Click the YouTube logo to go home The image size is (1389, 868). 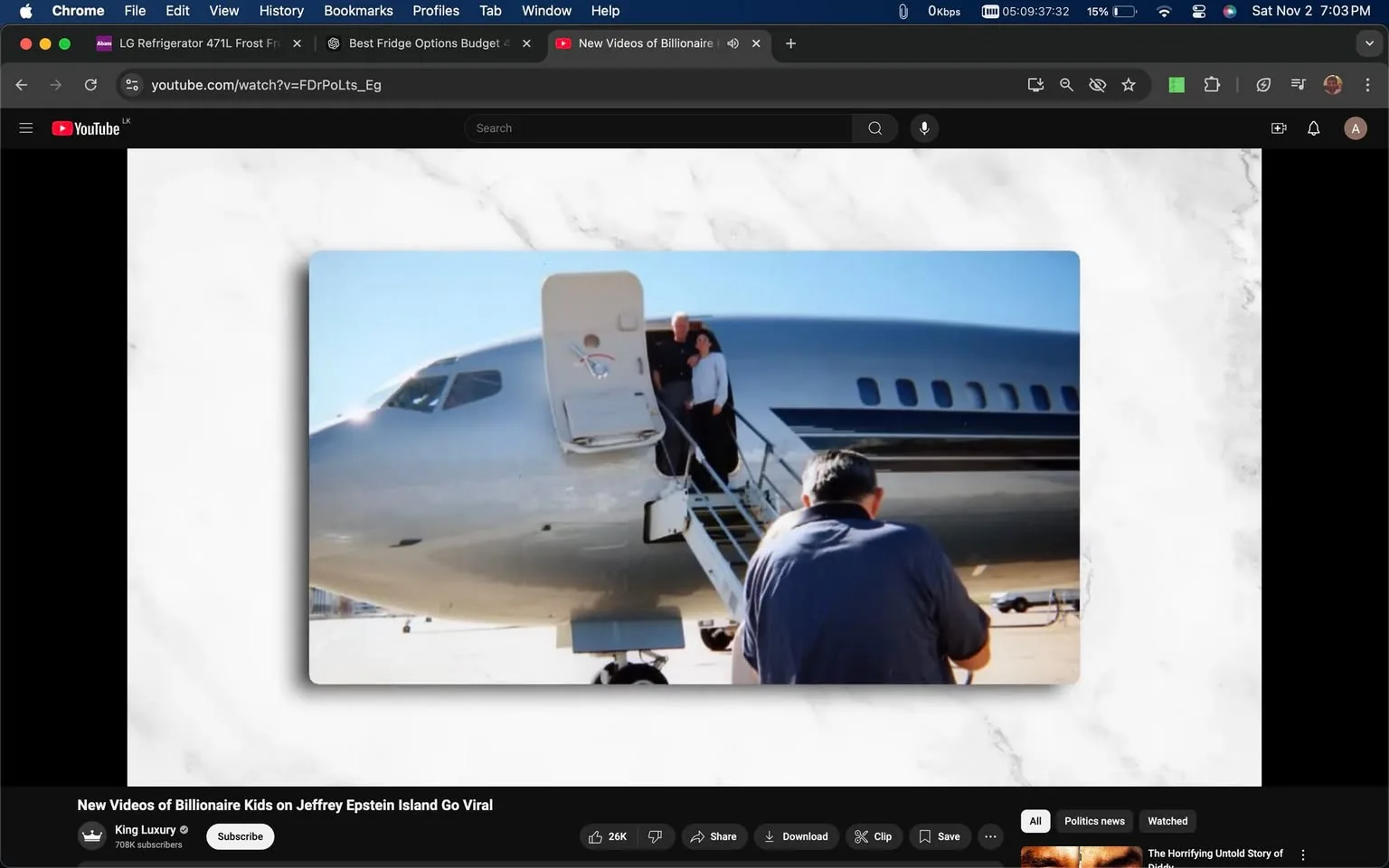(88, 127)
